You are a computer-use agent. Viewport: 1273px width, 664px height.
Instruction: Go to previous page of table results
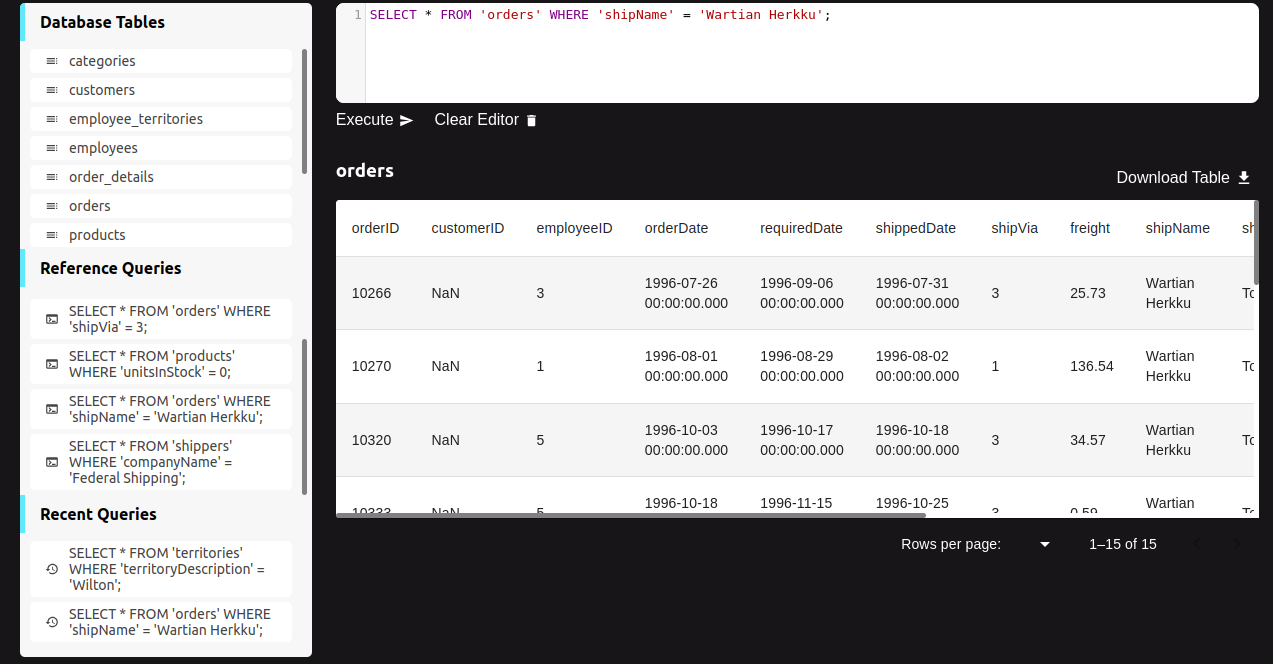[x=1197, y=544]
